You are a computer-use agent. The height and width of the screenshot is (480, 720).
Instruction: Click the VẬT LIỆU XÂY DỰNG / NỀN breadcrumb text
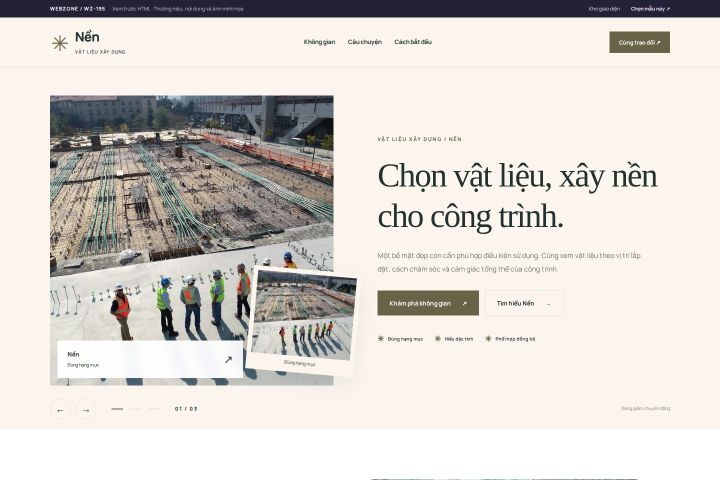coord(420,139)
